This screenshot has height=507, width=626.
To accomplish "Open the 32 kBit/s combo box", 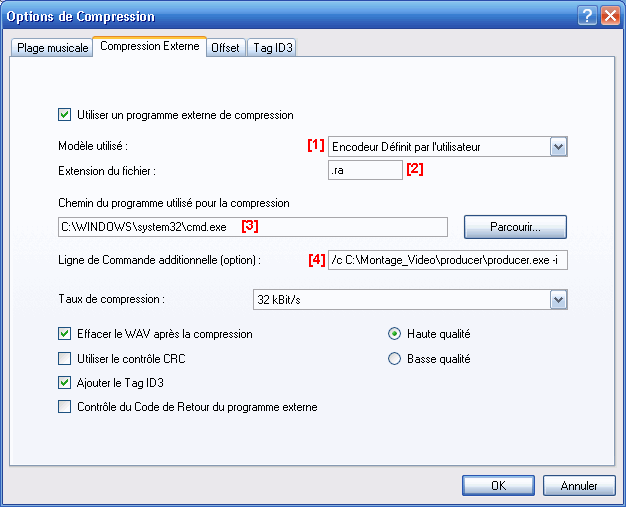I will pos(410,300).
